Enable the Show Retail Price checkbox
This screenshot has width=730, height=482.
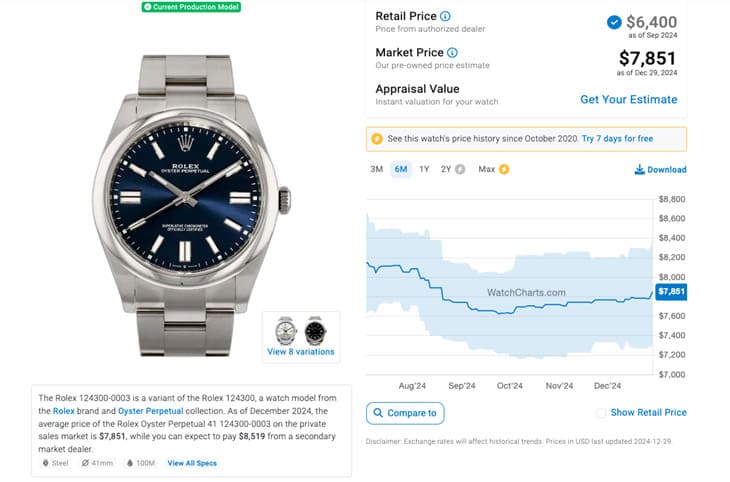tap(601, 413)
